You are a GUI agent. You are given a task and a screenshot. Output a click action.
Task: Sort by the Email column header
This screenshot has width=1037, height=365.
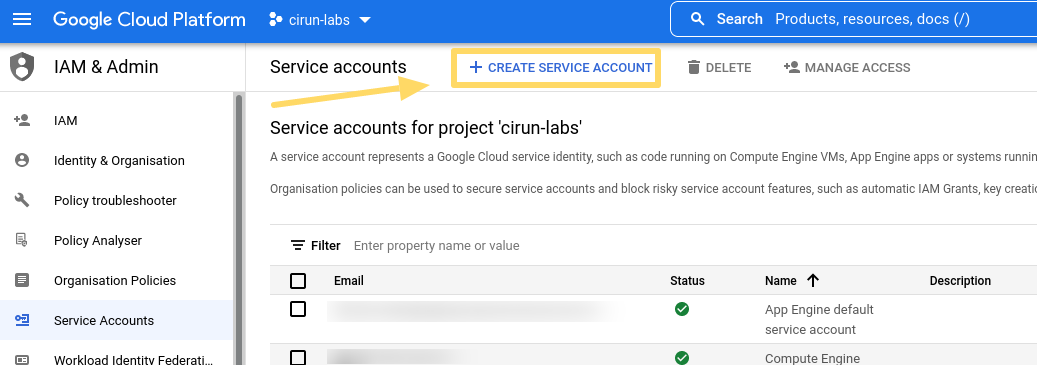click(x=349, y=281)
